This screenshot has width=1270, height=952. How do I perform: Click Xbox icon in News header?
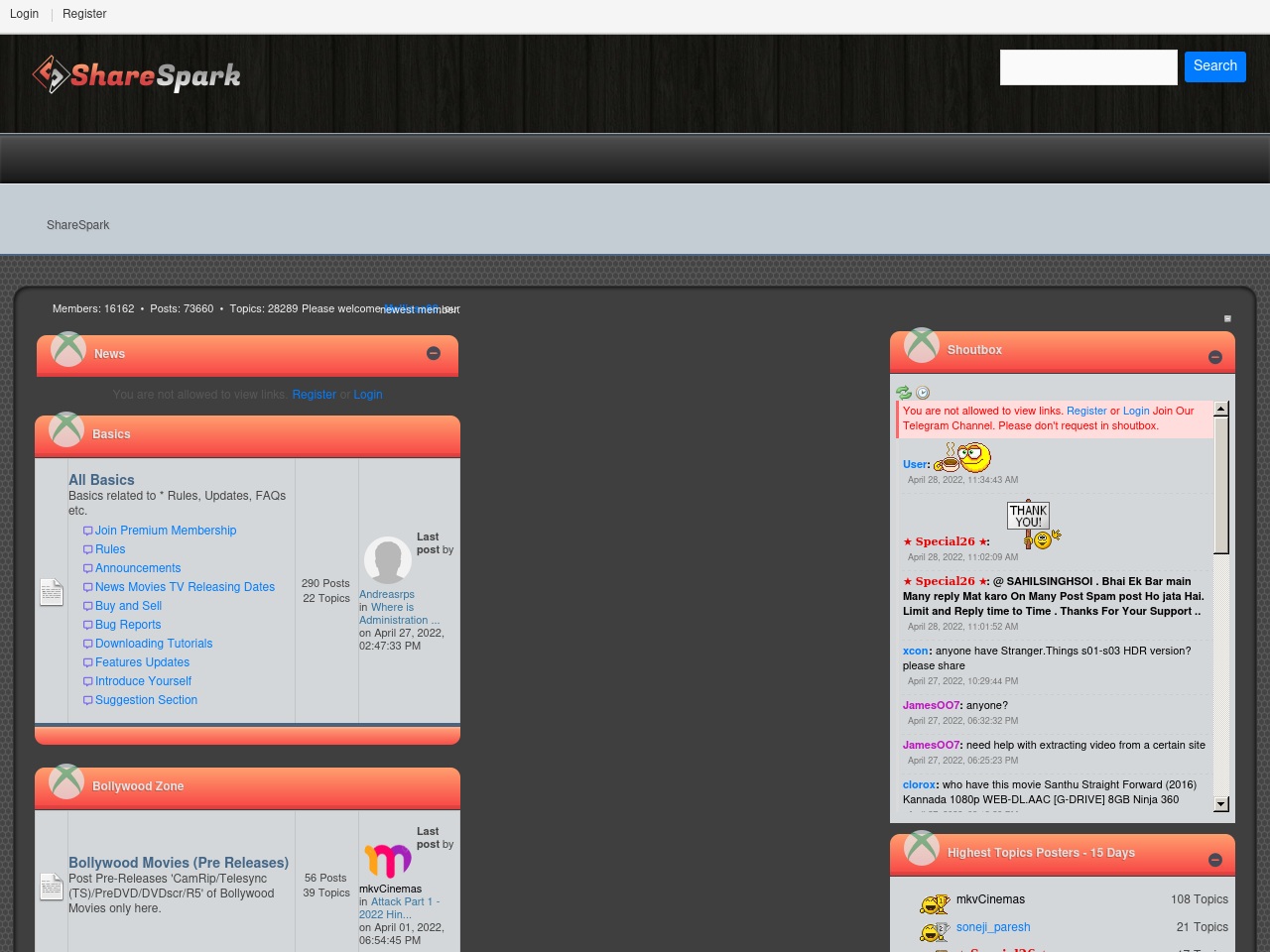(x=68, y=349)
